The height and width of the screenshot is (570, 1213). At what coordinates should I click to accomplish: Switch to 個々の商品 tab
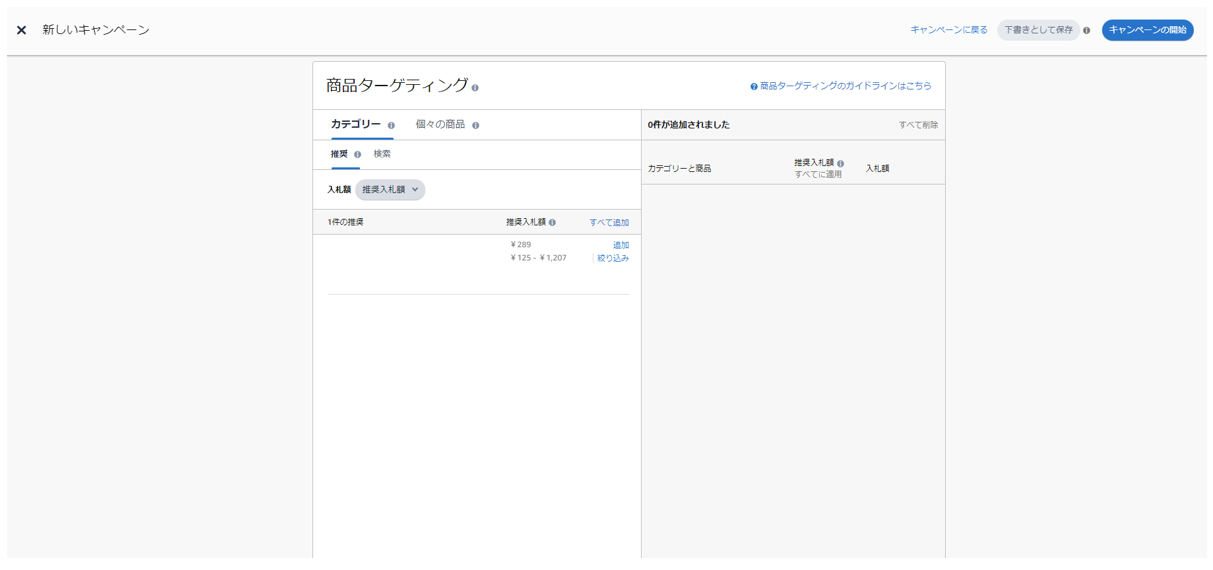[x=440, y=124]
